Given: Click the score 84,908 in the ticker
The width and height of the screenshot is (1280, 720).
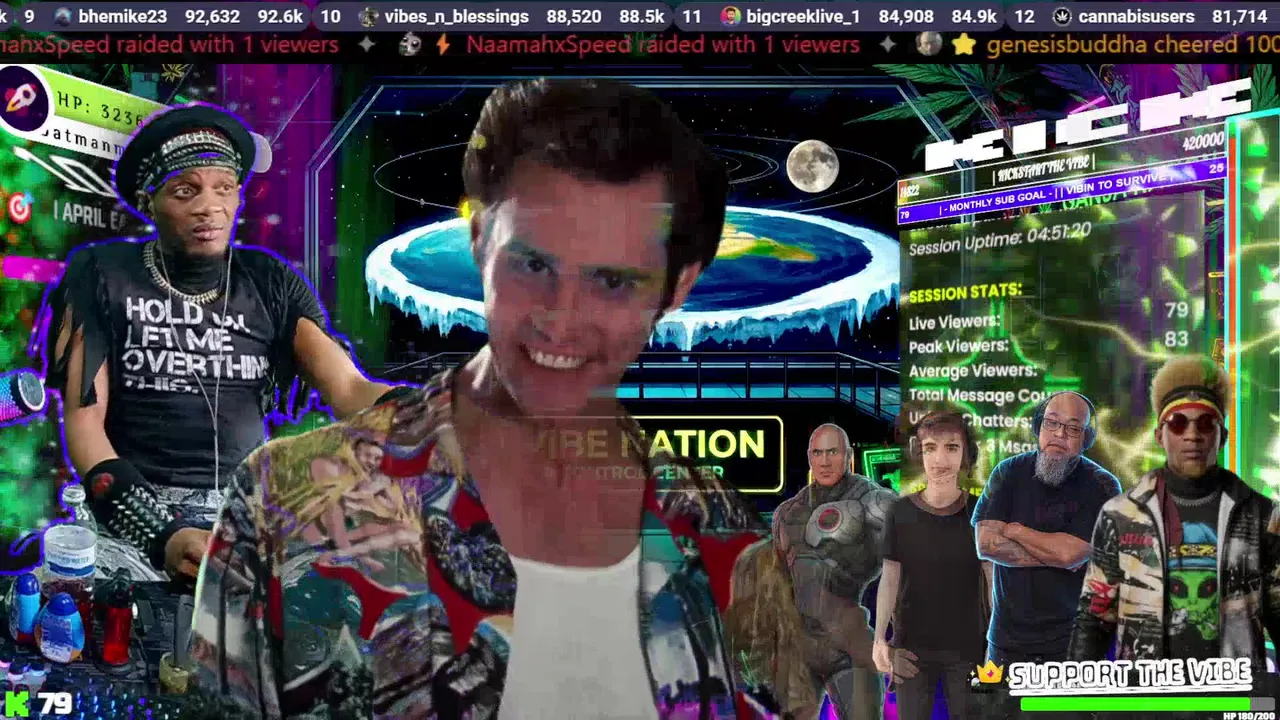Looking at the screenshot, I should [x=906, y=16].
